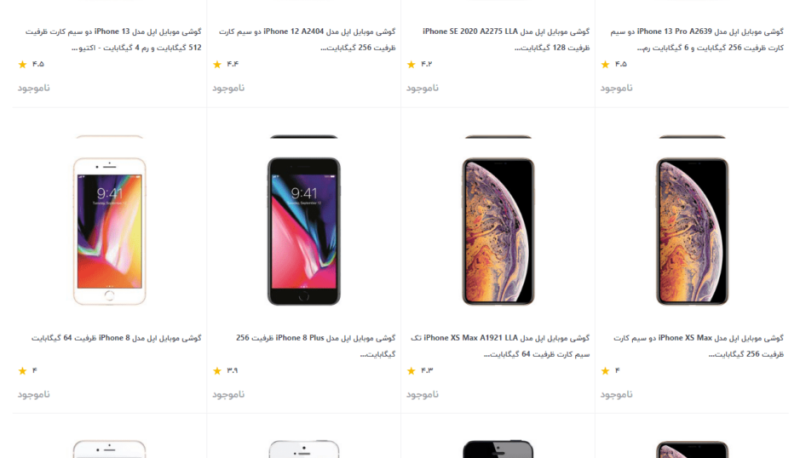Click the star icon under dual-SIM iPhone XS Max
This screenshot has height=458, width=800.
coord(605,371)
